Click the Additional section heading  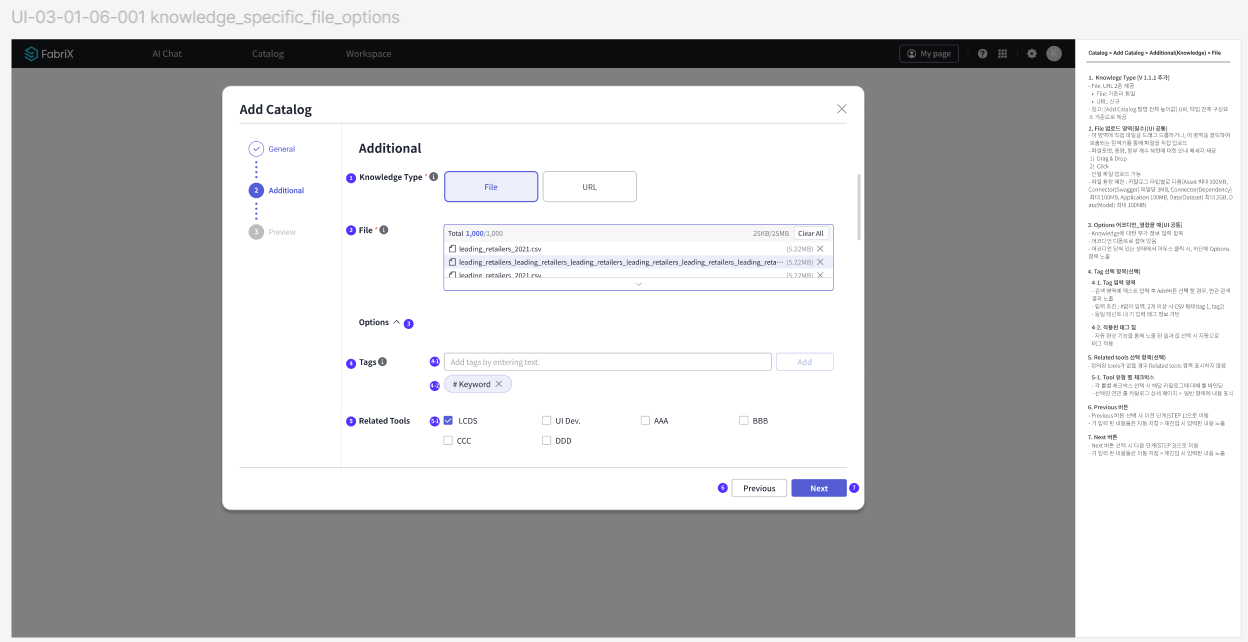point(390,148)
